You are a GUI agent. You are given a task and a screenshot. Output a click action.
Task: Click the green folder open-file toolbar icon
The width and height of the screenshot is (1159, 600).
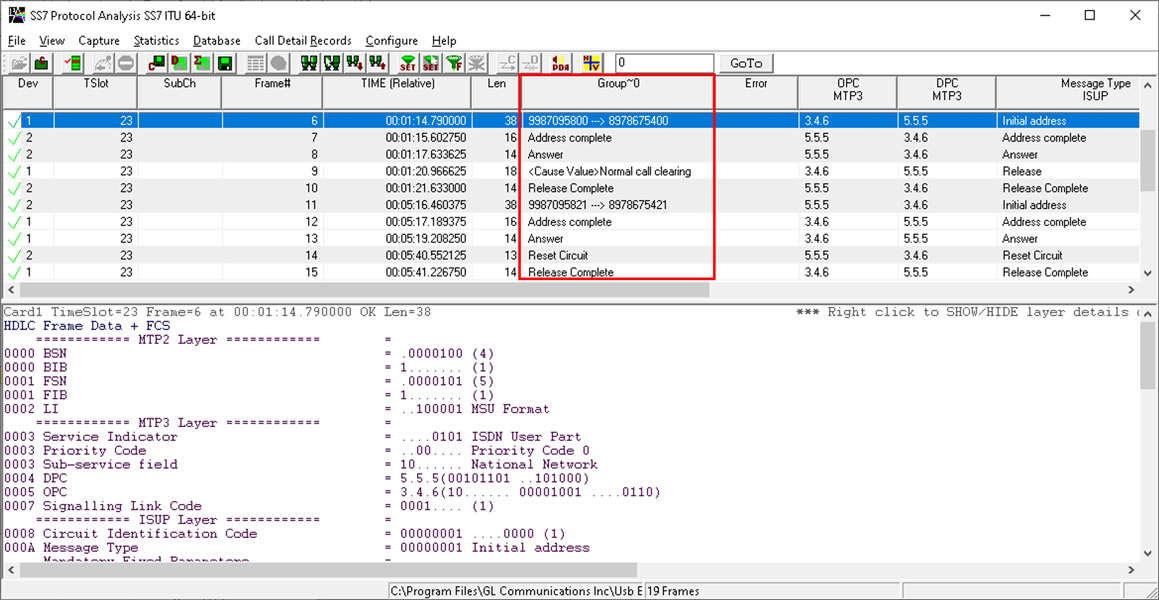42,64
